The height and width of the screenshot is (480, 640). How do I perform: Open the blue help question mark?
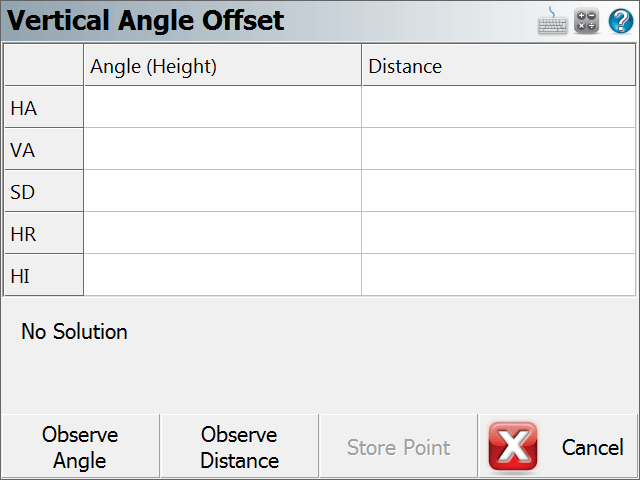621,21
